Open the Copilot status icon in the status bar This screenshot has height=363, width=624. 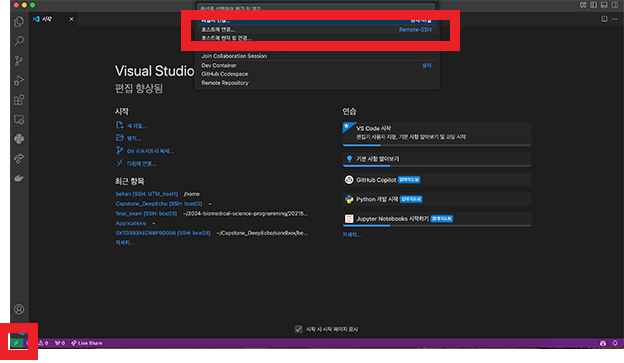[x=603, y=343]
